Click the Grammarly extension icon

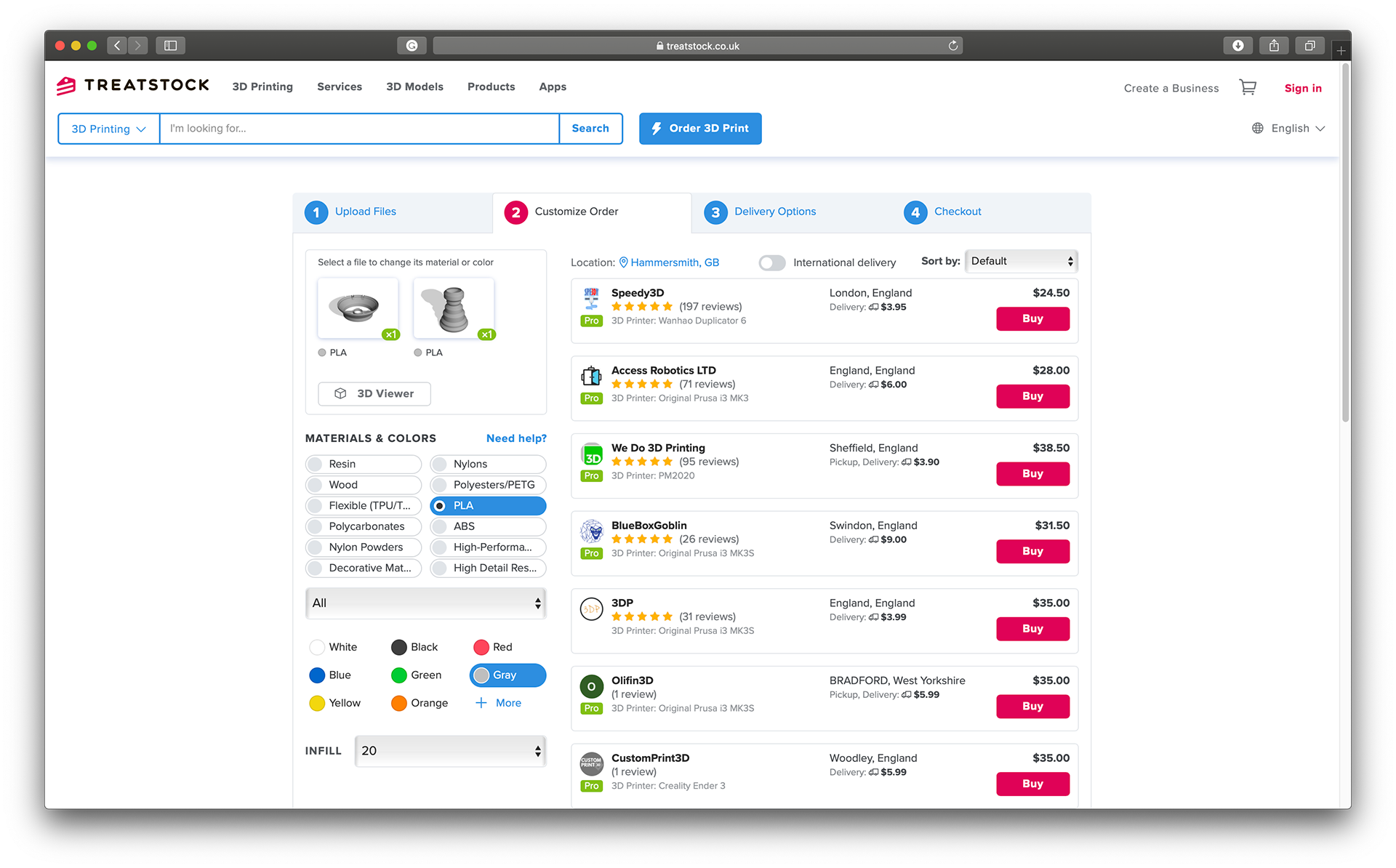412,46
